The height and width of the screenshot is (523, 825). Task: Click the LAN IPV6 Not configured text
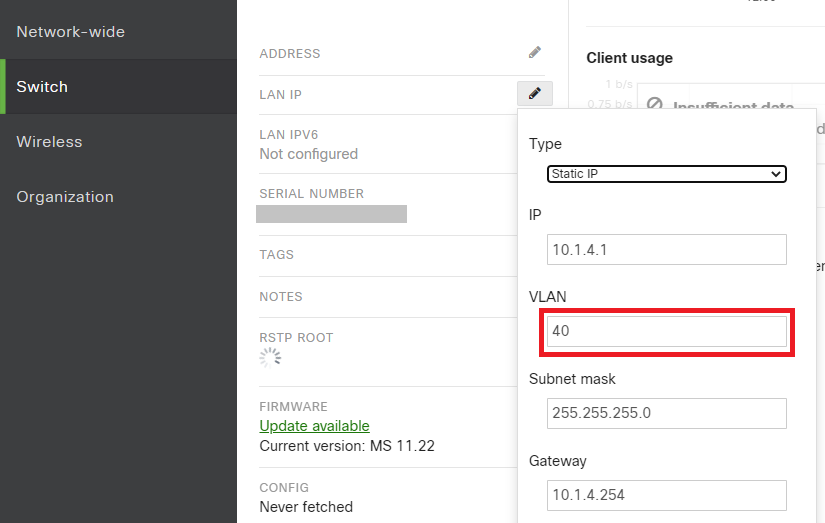pyautogui.click(x=308, y=154)
